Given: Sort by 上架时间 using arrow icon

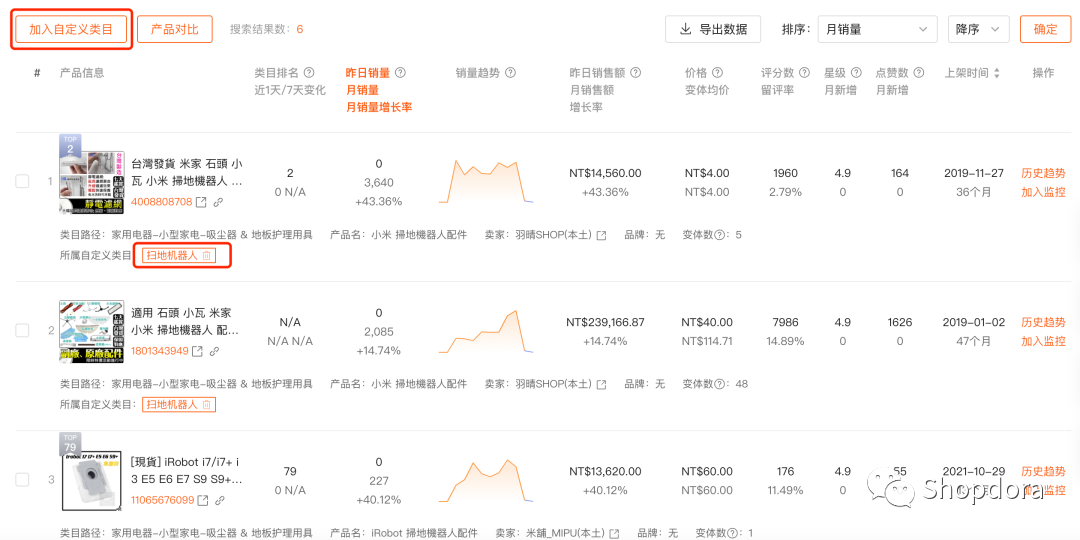Looking at the screenshot, I should click(996, 73).
